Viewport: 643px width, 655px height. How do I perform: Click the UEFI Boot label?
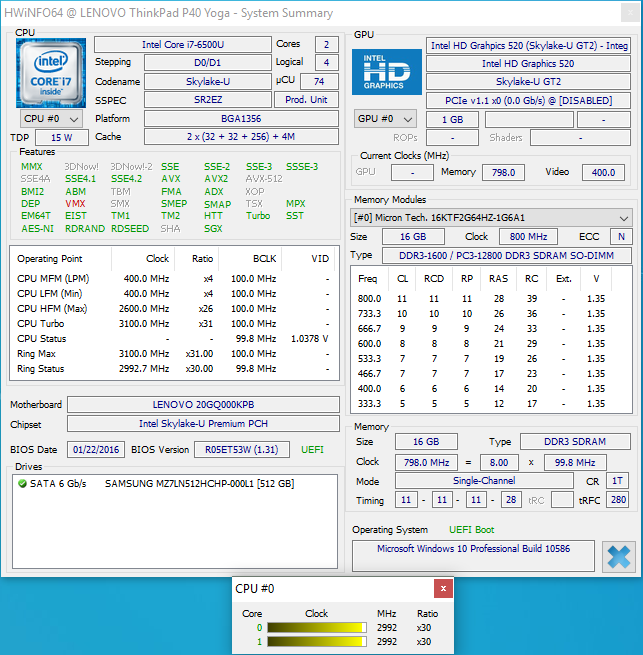pyautogui.click(x=471, y=530)
